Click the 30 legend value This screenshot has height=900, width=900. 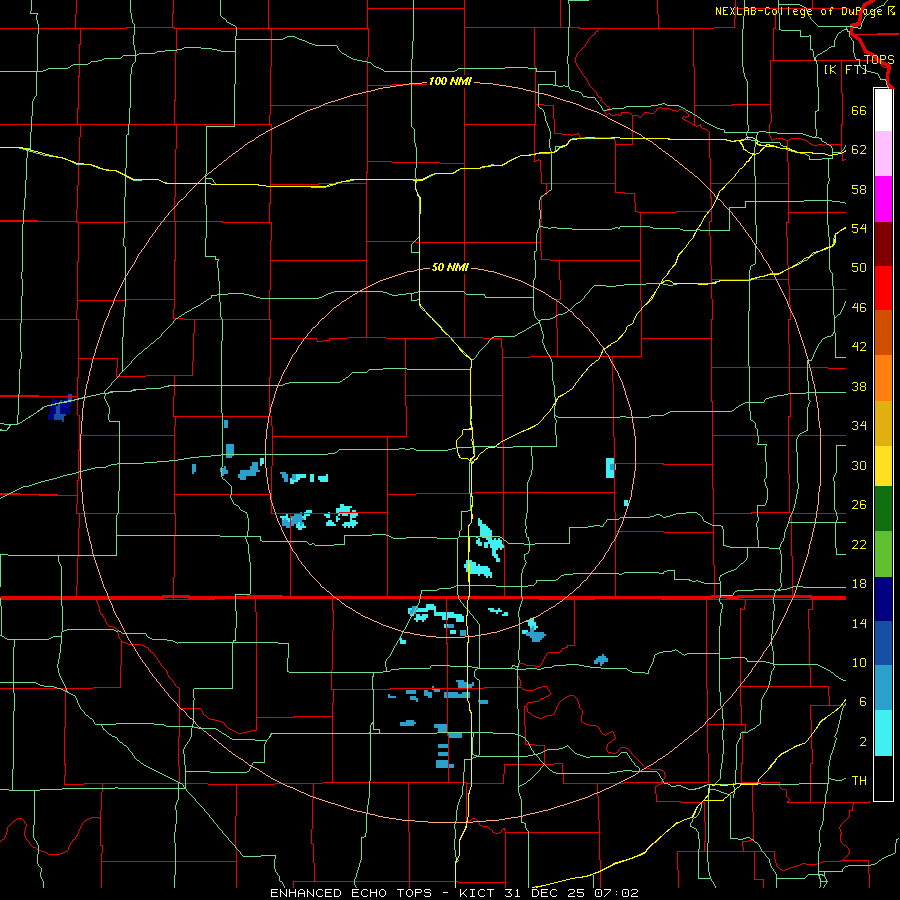[859, 465]
